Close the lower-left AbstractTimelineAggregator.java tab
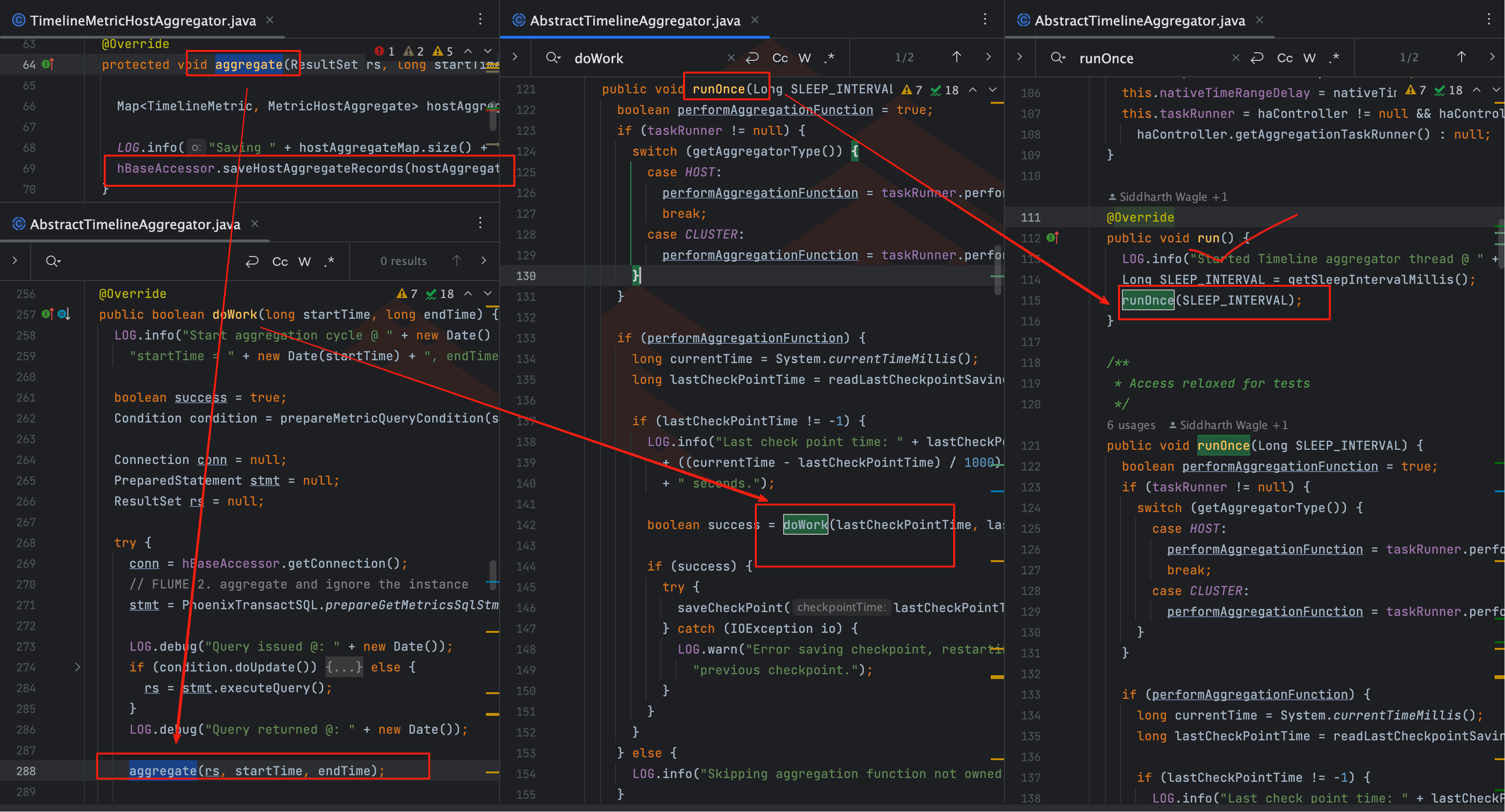 pyautogui.click(x=255, y=224)
